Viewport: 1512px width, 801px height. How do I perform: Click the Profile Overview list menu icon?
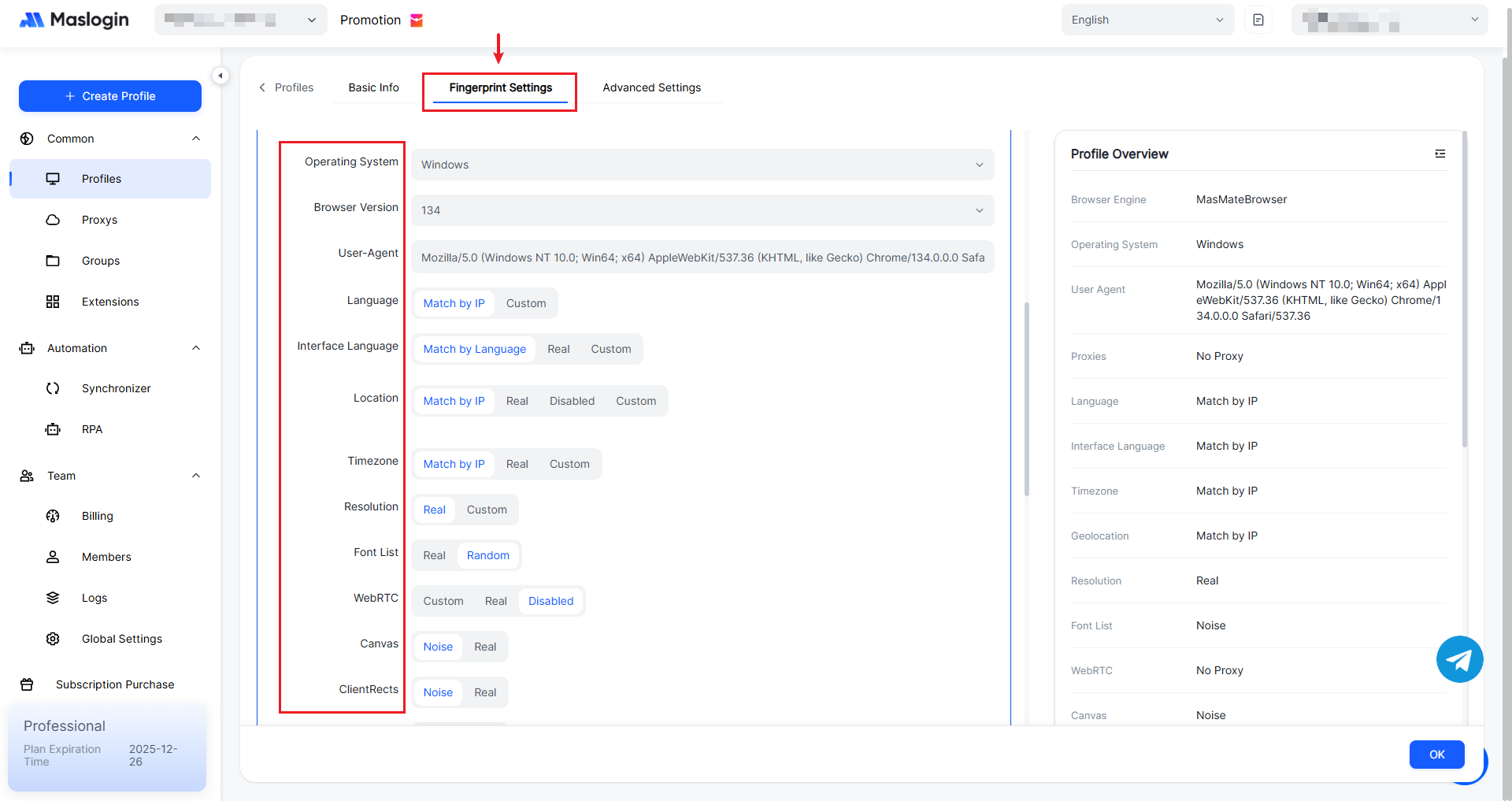[x=1440, y=154]
